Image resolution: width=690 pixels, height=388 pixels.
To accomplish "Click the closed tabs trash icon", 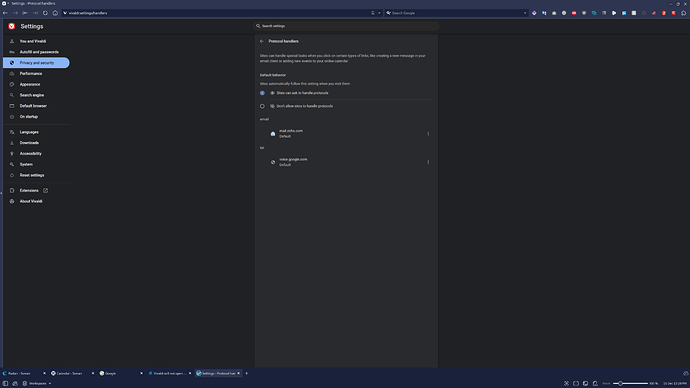I will coord(686,373).
